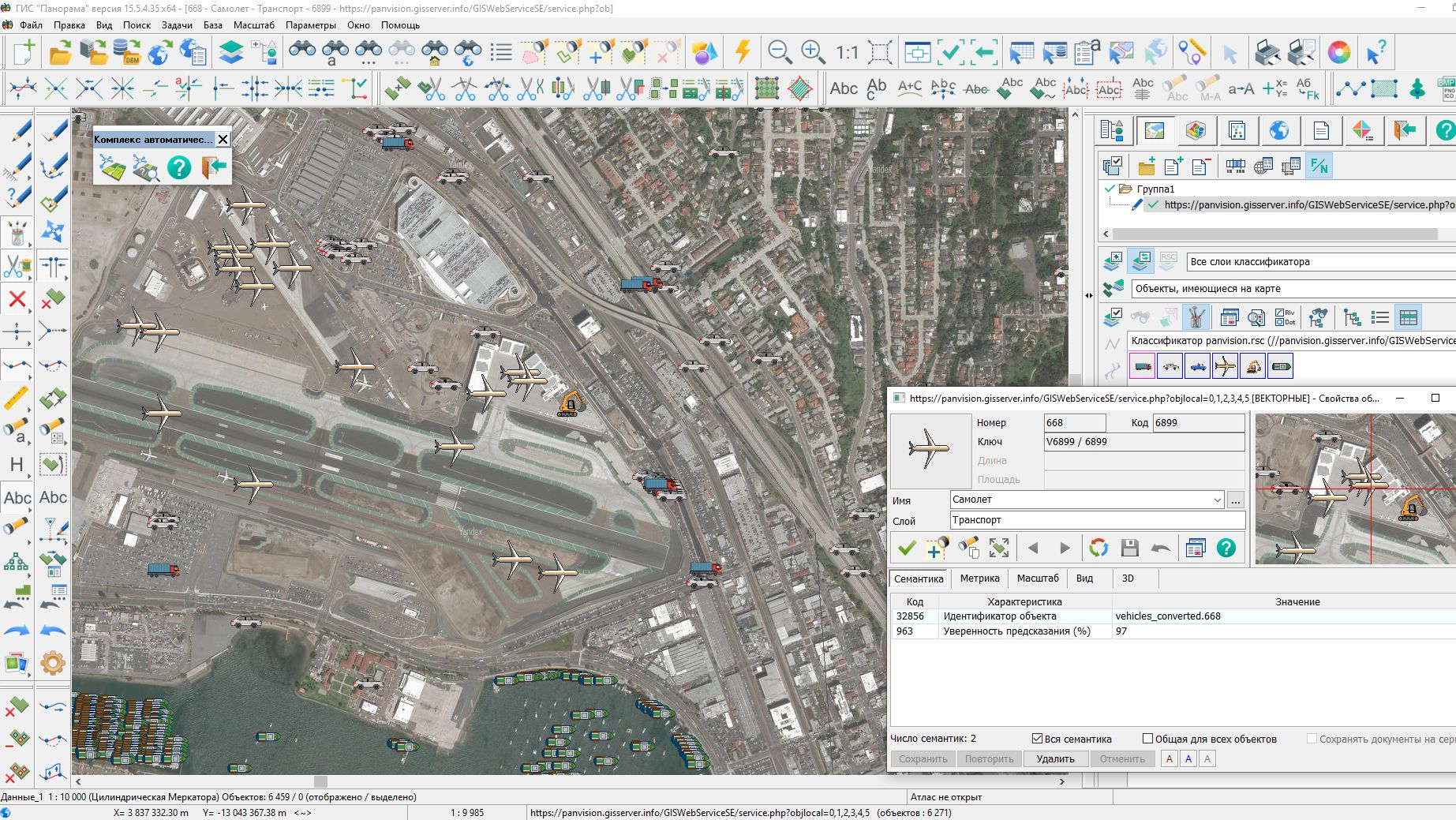
Task: Open 'Все слои классификатора' dropdown
Action: coord(1318,262)
